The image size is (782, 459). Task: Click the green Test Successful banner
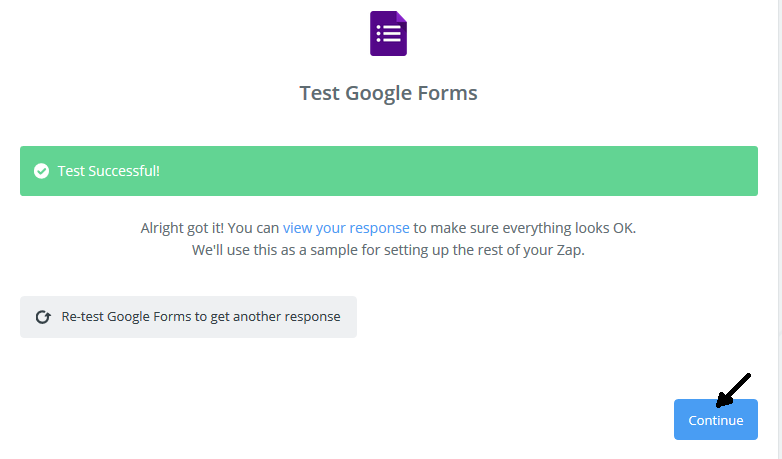click(389, 171)
